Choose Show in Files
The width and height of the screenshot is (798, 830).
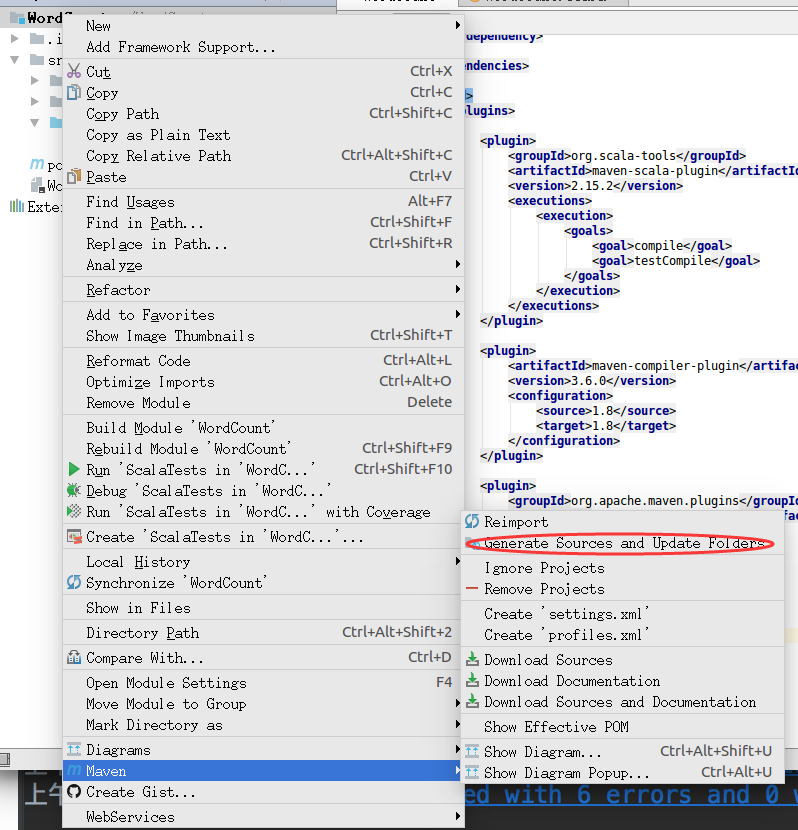263,608
